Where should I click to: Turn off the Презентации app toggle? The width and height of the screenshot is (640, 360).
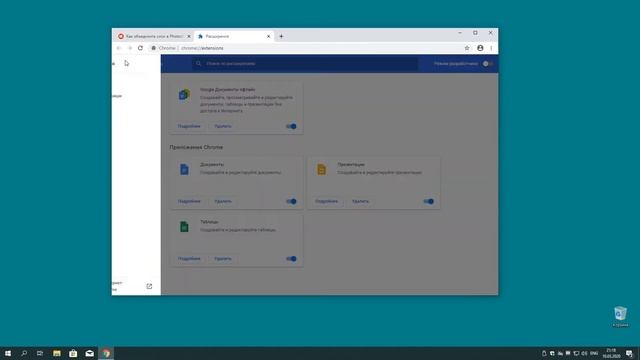(429, 202)
